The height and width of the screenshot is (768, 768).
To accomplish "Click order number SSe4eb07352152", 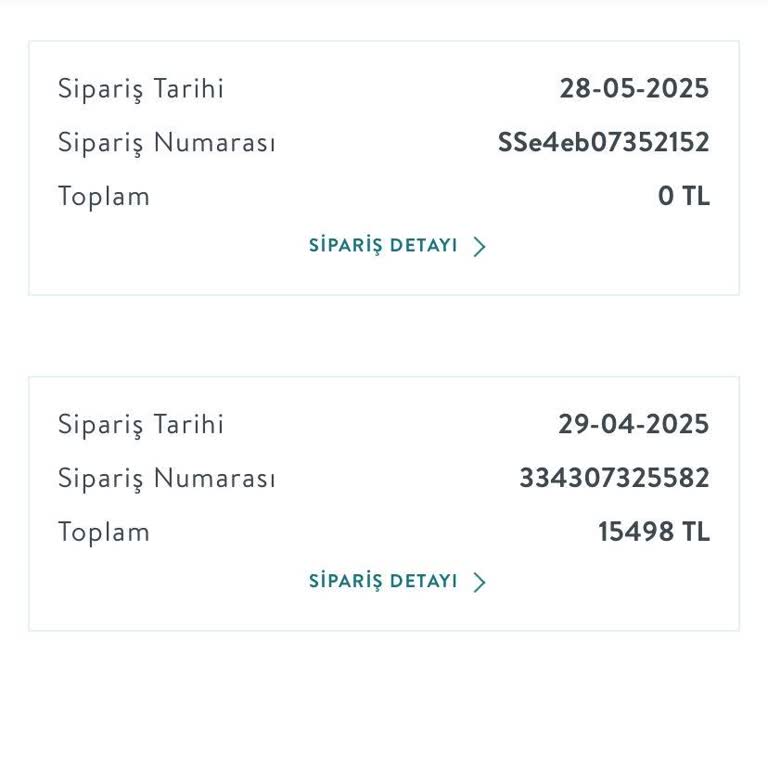I will tap(604, 143).
